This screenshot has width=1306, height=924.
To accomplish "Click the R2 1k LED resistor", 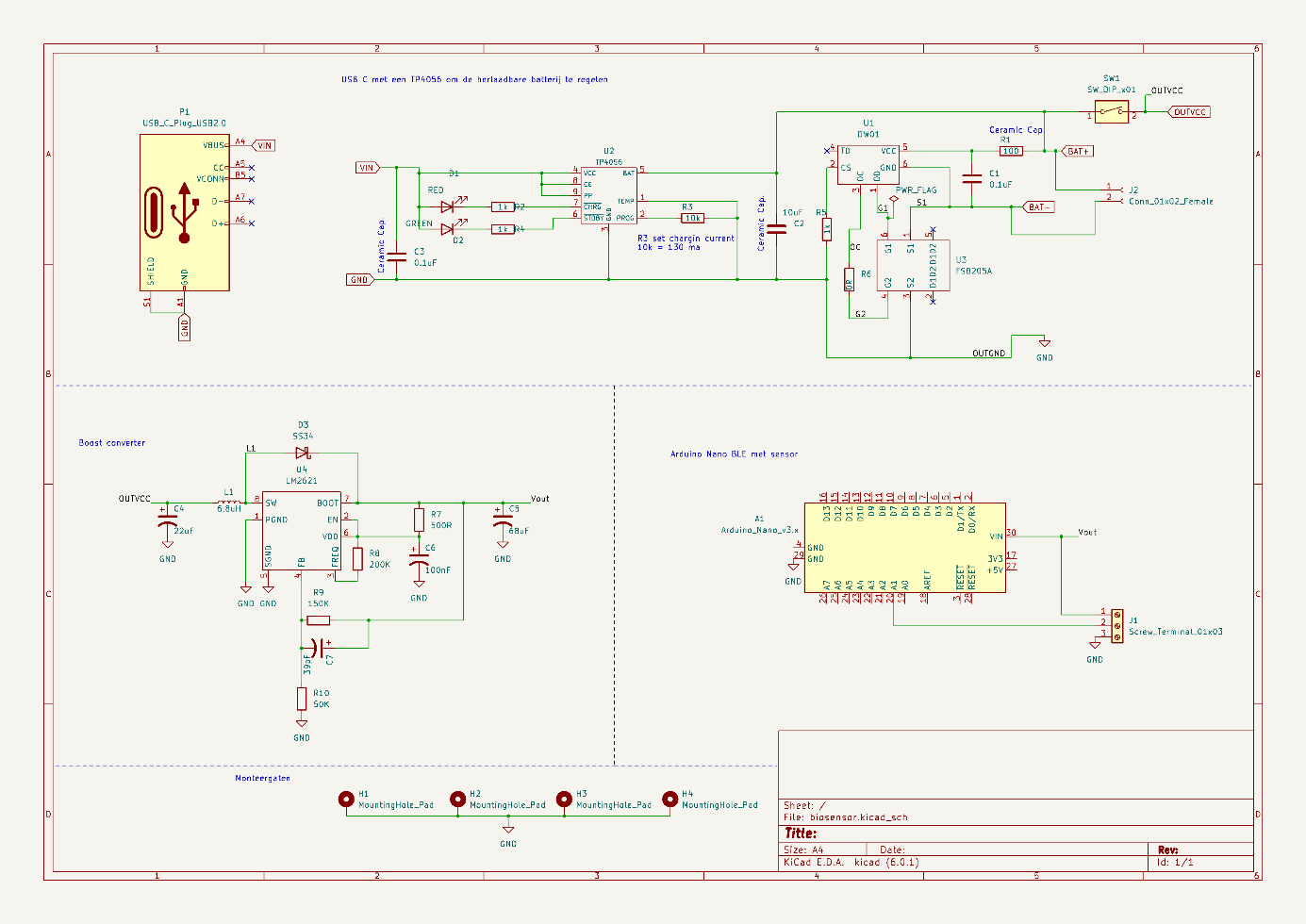I will click(x=503, y=206).
